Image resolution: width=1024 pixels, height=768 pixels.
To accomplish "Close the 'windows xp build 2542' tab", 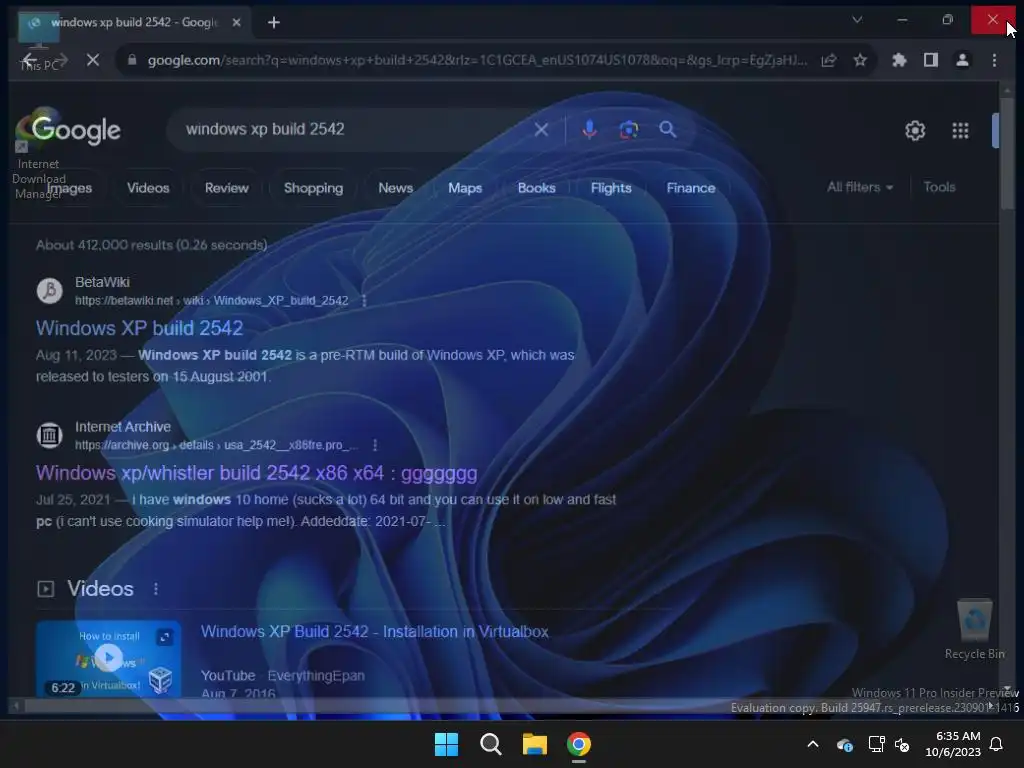I will coord(236,22).
